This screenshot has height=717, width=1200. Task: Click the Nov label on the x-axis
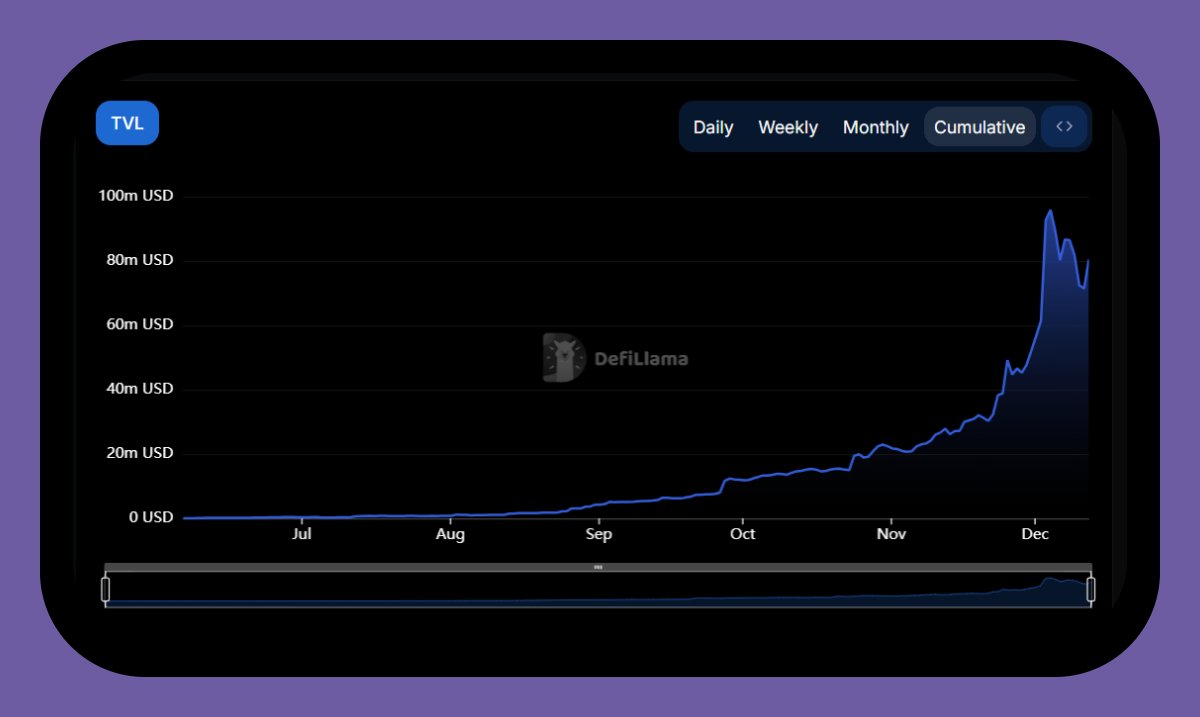point(890,534)
